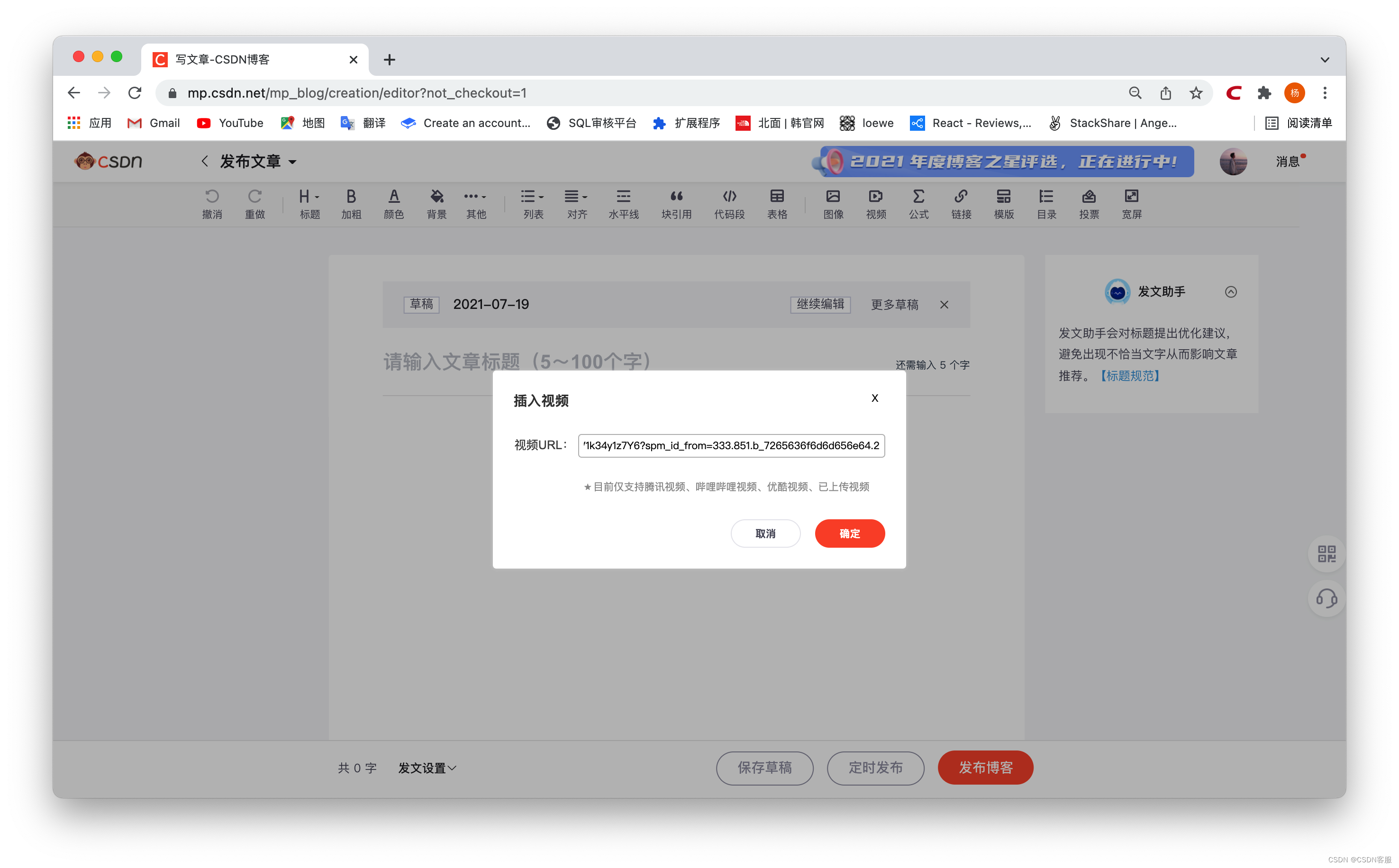
Task: Click the 视频URL input field
Action: coord(731,445)
